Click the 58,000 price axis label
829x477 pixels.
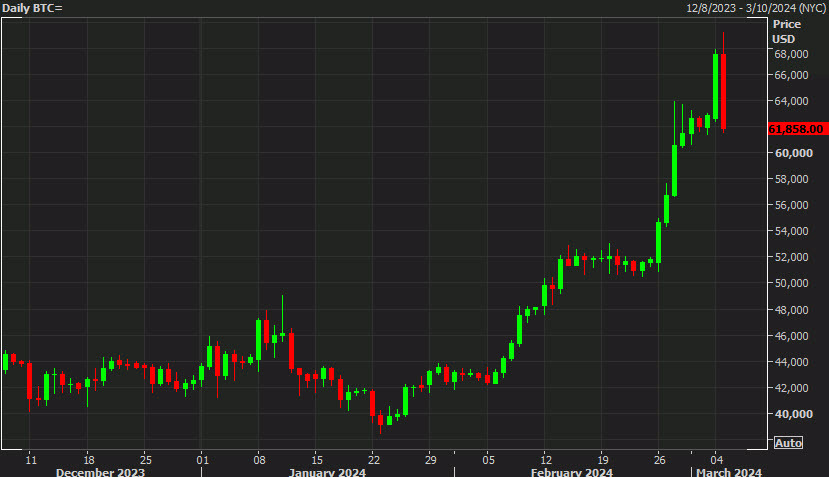click(x=791, y=179)
